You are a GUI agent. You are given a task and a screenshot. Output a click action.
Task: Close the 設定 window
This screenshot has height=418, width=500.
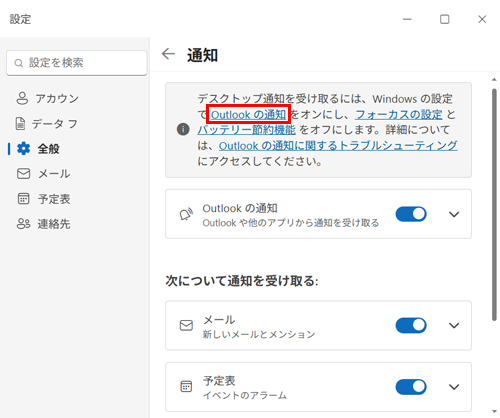click(x=482, y=19)
